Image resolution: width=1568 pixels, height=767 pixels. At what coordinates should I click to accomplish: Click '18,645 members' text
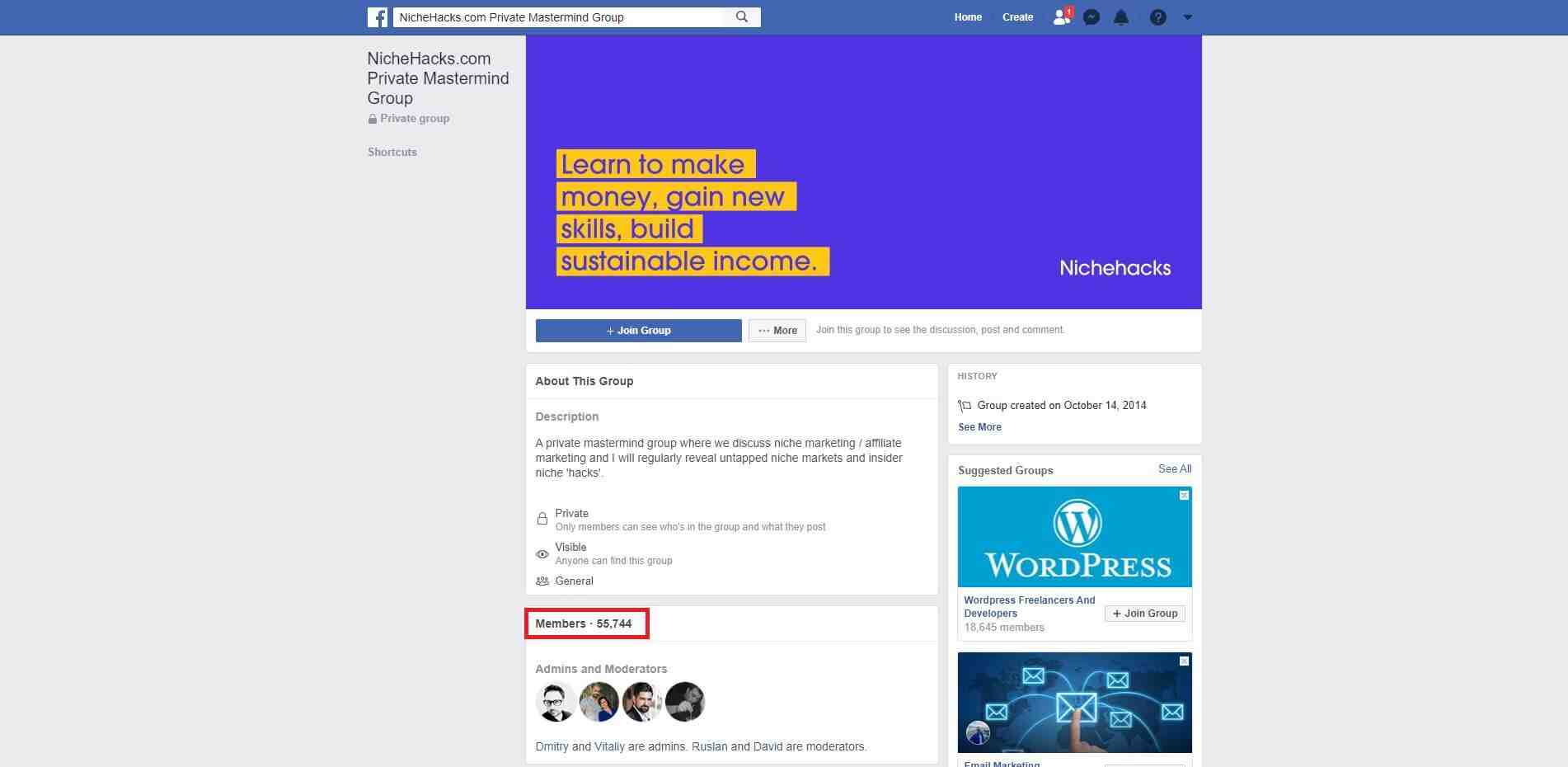point(1004,628)
